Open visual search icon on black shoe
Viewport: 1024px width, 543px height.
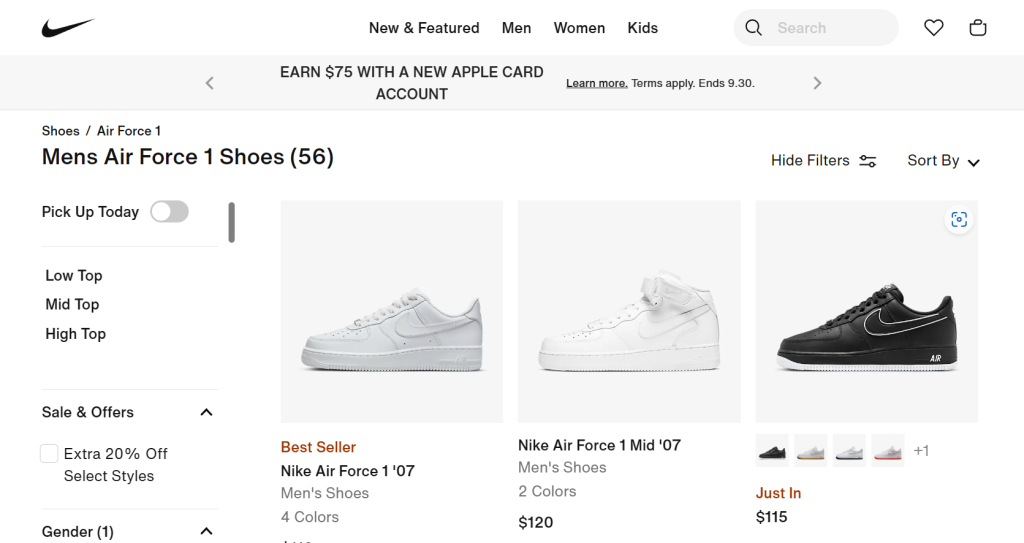959,220
